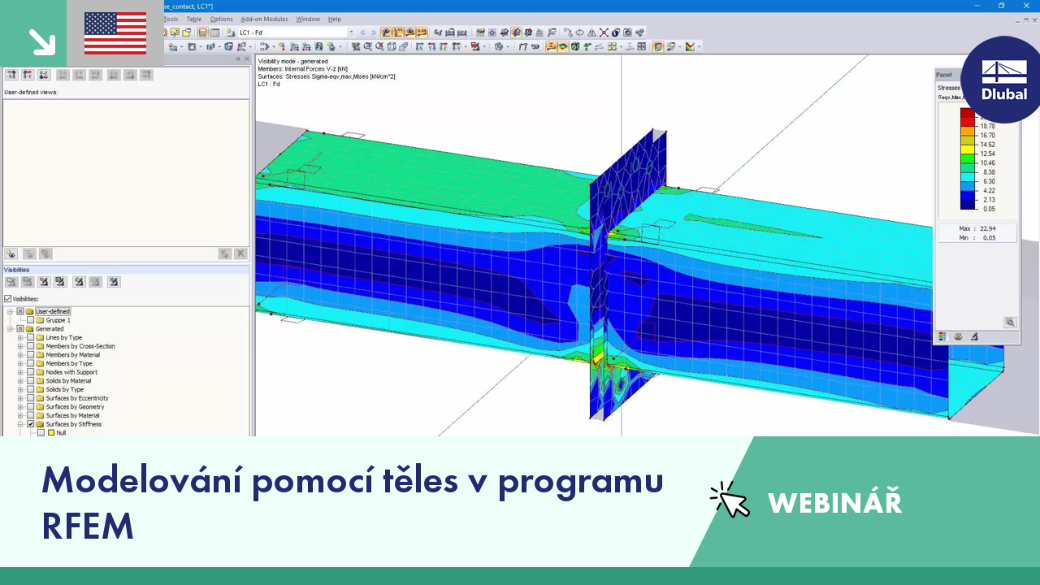Click the Dlubal logo badge
The width and height of the screenshot is (1040, 585).
pyautogui.click(x=1004, y=80)
